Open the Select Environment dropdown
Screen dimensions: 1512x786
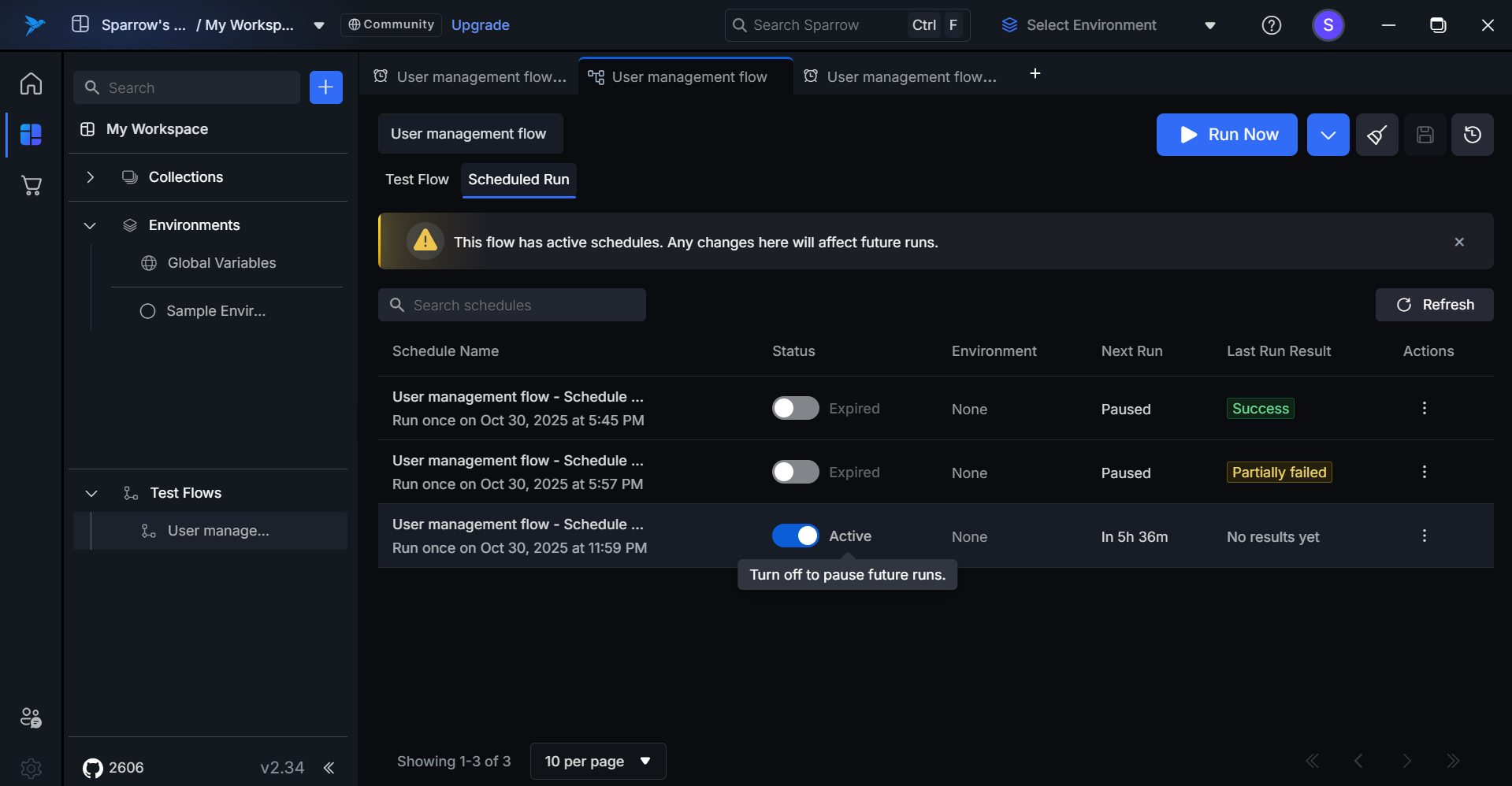click(1108, 25)
